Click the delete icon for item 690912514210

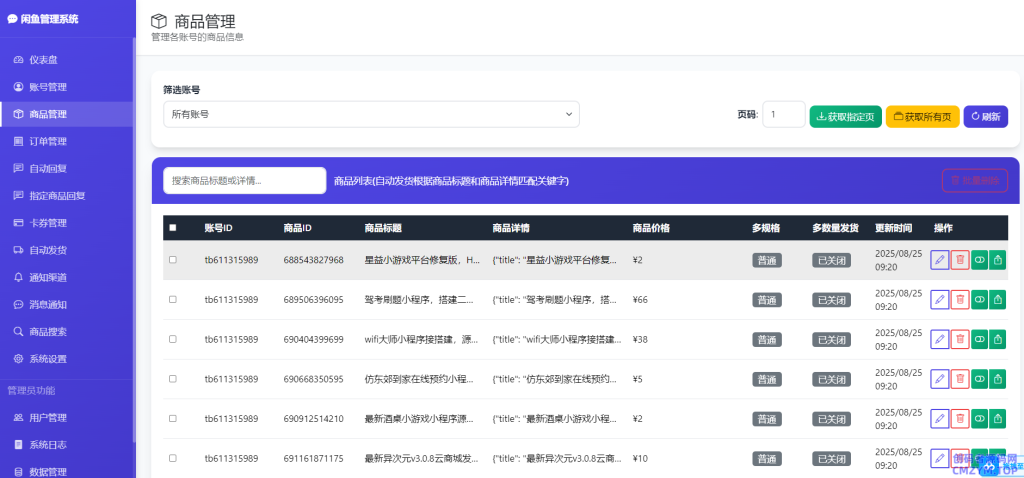(x=960, y=419)
